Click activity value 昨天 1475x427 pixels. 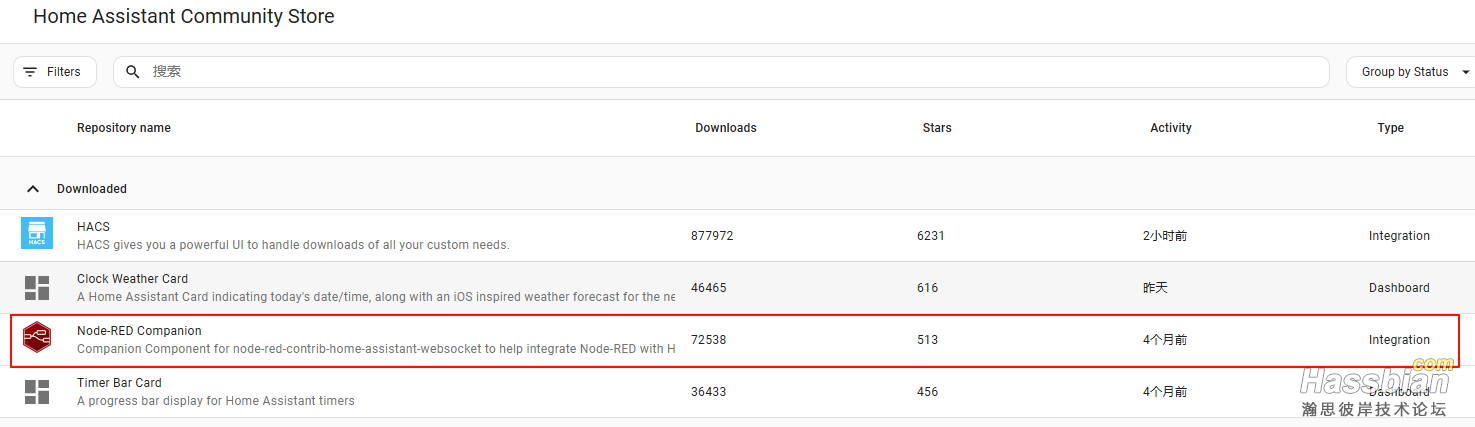click(1155, 288)
